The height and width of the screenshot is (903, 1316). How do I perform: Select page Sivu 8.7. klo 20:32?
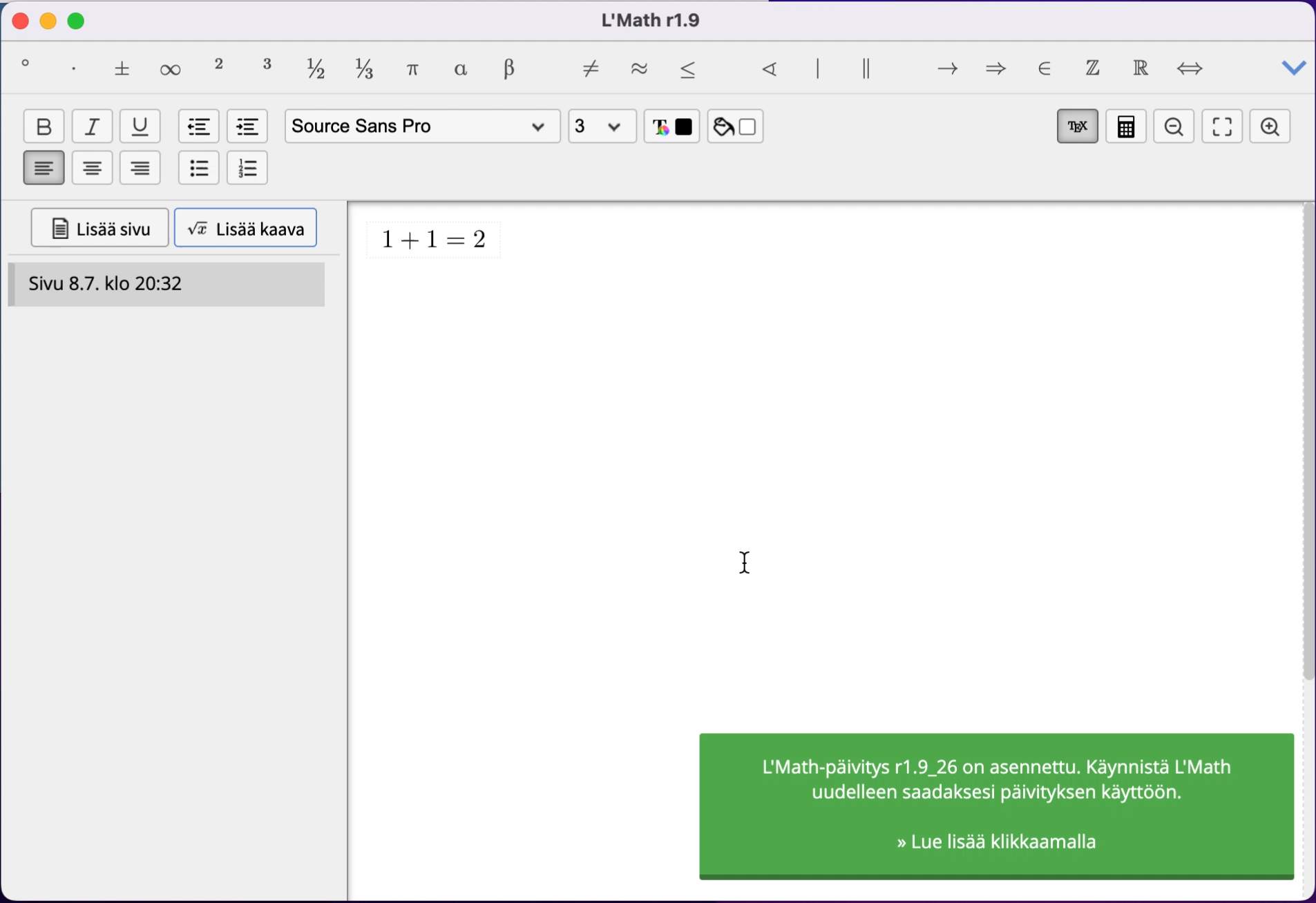click(x=166, y=284)
